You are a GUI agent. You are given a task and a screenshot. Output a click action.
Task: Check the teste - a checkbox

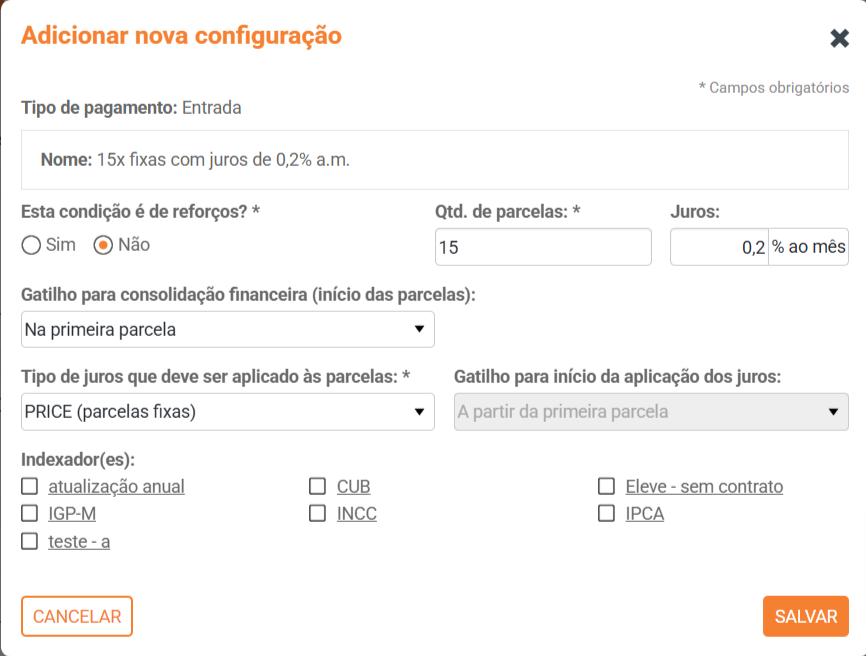pyautogui.click(x=30, y=541)
